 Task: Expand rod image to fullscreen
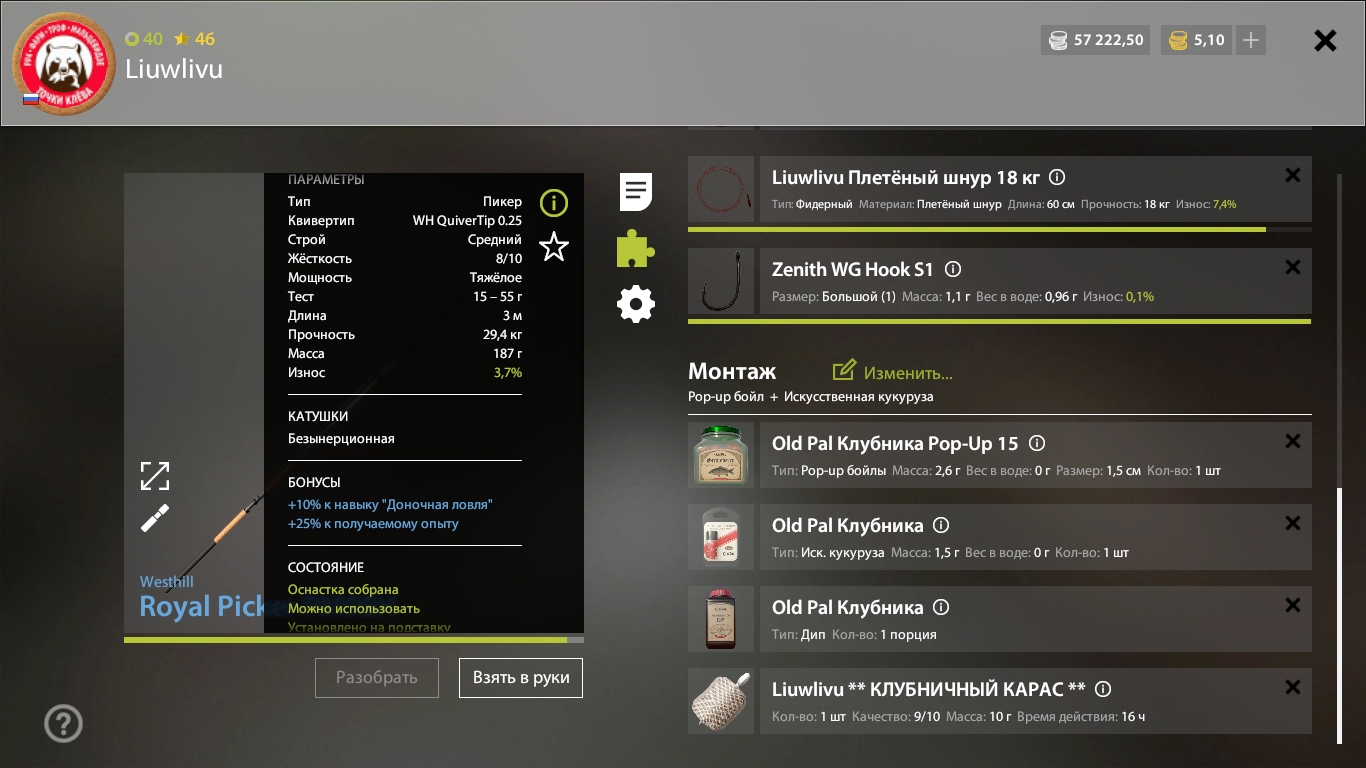coord(155,476)
